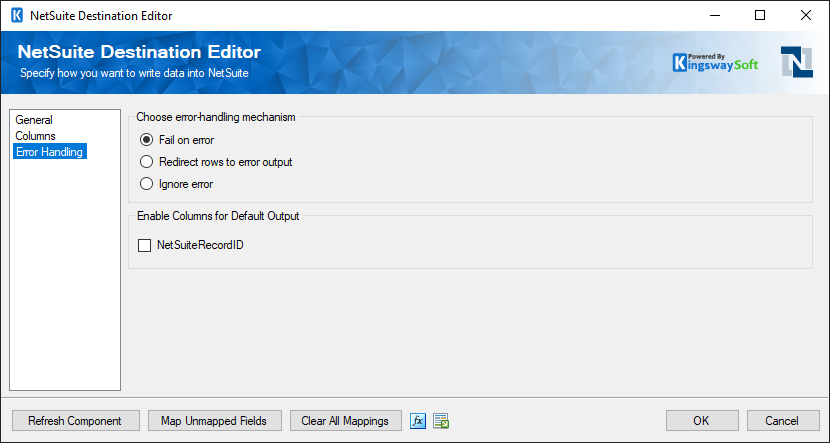Click Clear All Mappings button
The height and width of the screenshot is (443, 830).
[345, 421]
